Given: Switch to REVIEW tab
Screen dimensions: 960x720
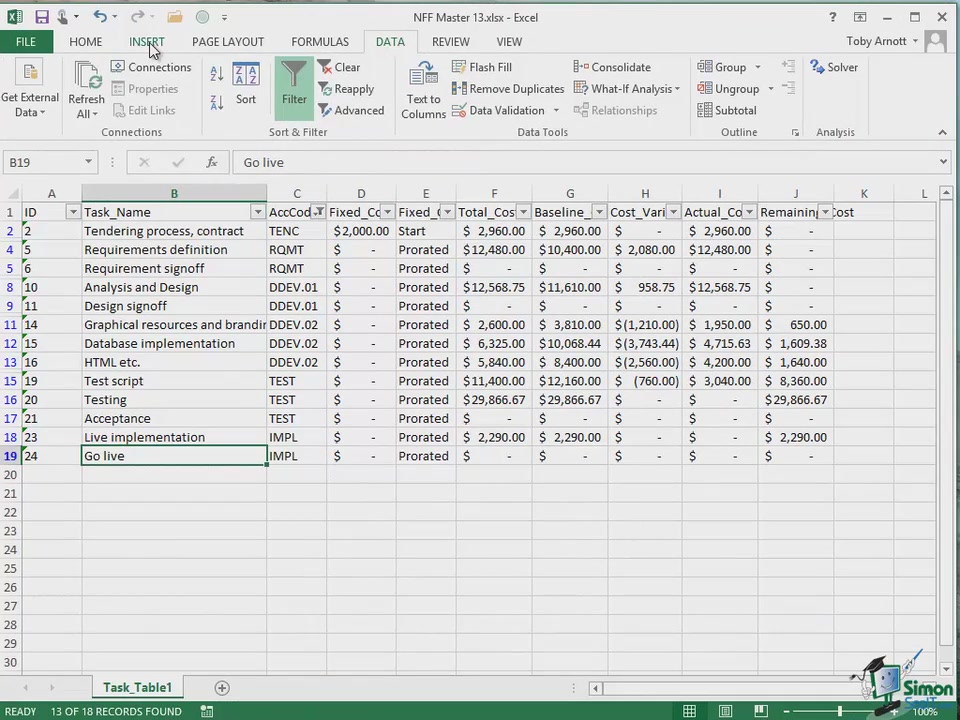Looking at the screenshot, I should click(451, 42).
